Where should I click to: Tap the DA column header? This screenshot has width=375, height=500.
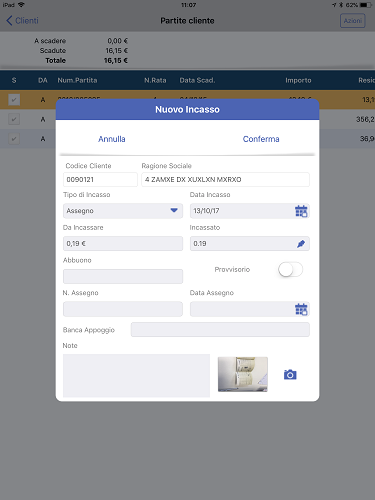(43, 80)
